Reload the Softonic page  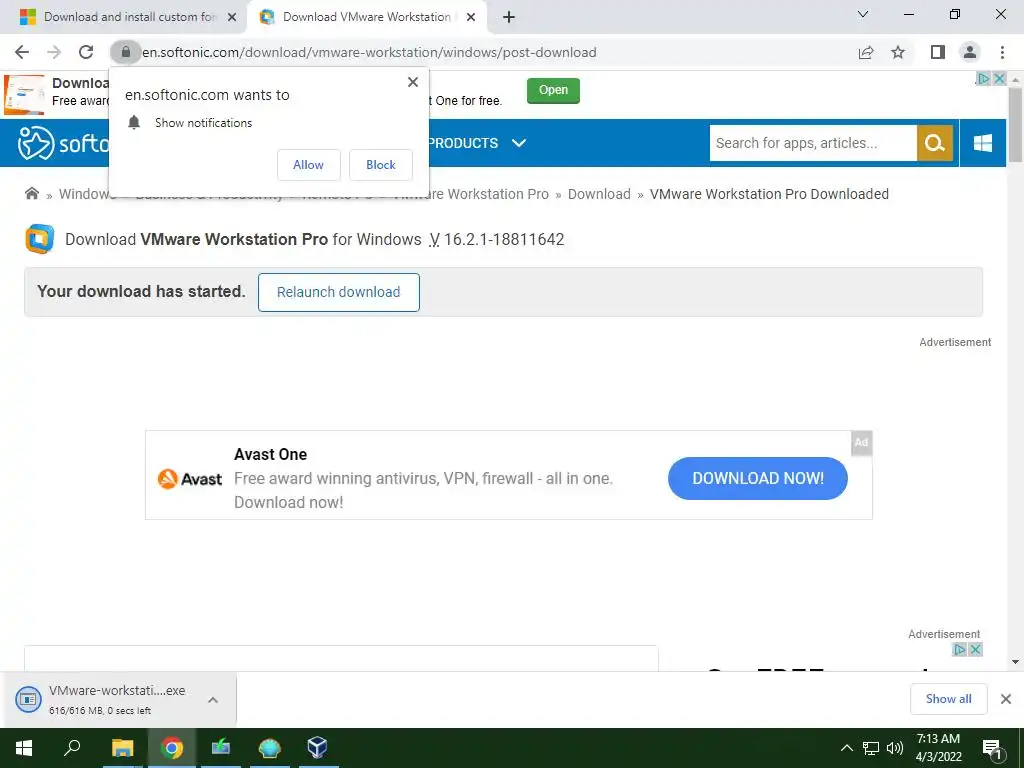coord(86,52)
